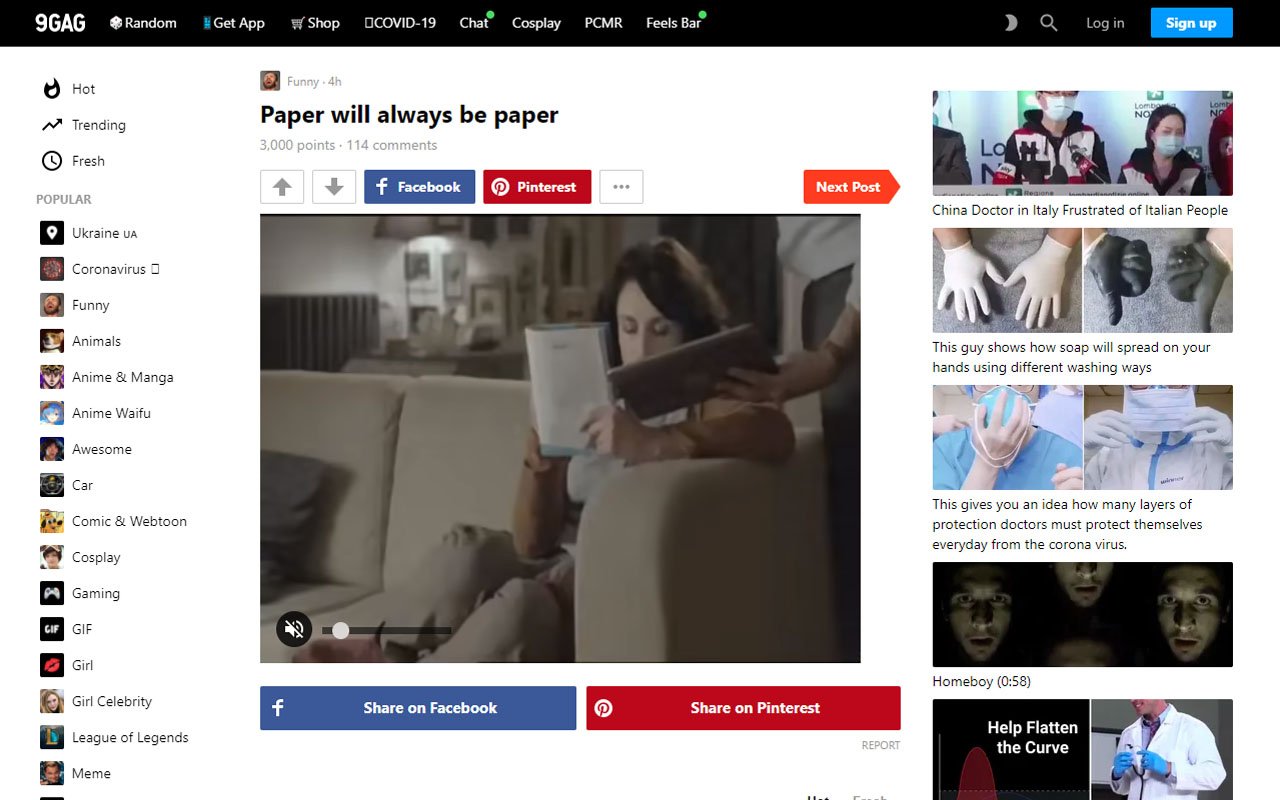Screen dimensions: 1280x800
Task: Open the Fresh clock icon section
Action: pos(50,160)
